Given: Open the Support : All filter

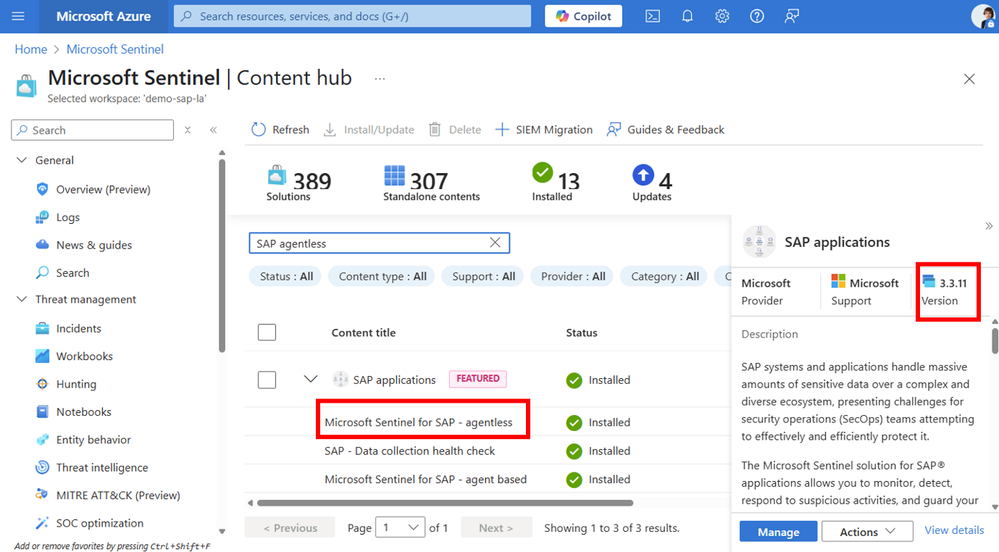Looking at the screenshot, I should (x=484, y=276).
